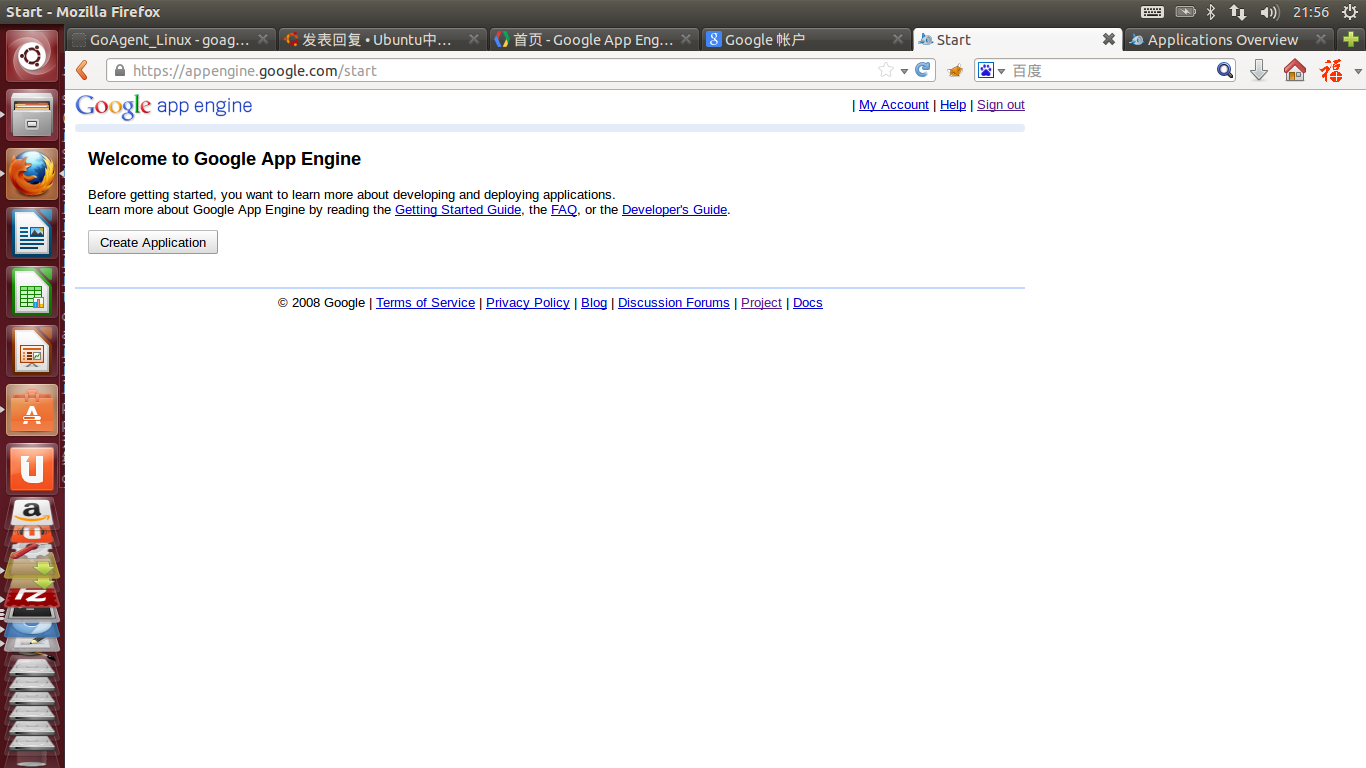Open Ubuntu Software Center launcher
This screenshot has height=768, width=1366.
[32, 410]
